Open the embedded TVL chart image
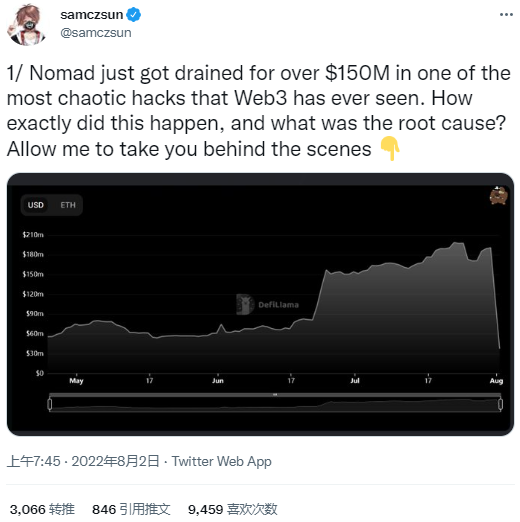Screen dimensions: 520x522 coord(260,304)
